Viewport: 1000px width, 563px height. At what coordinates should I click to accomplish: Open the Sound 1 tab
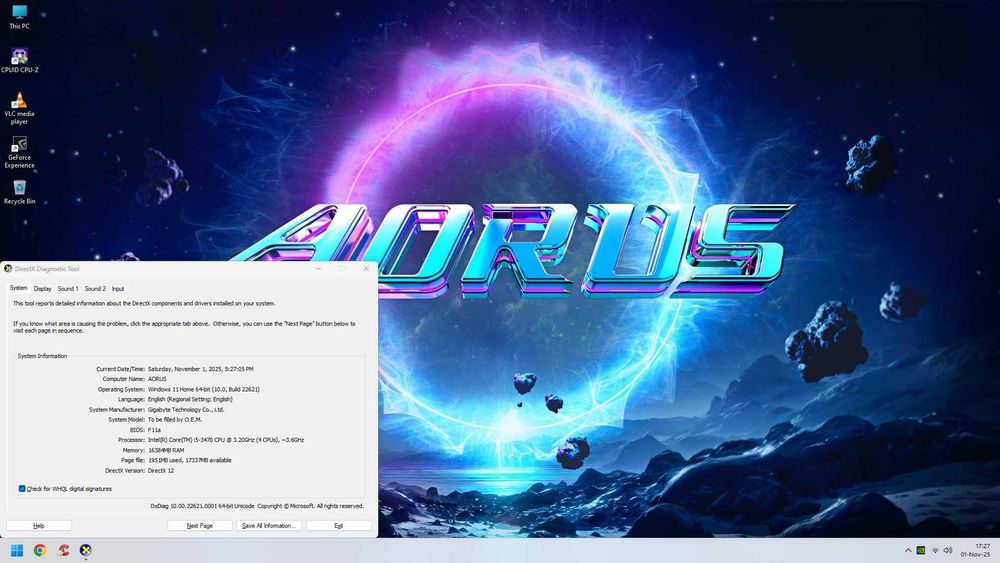pyautogui.click(x=68, y=289)
